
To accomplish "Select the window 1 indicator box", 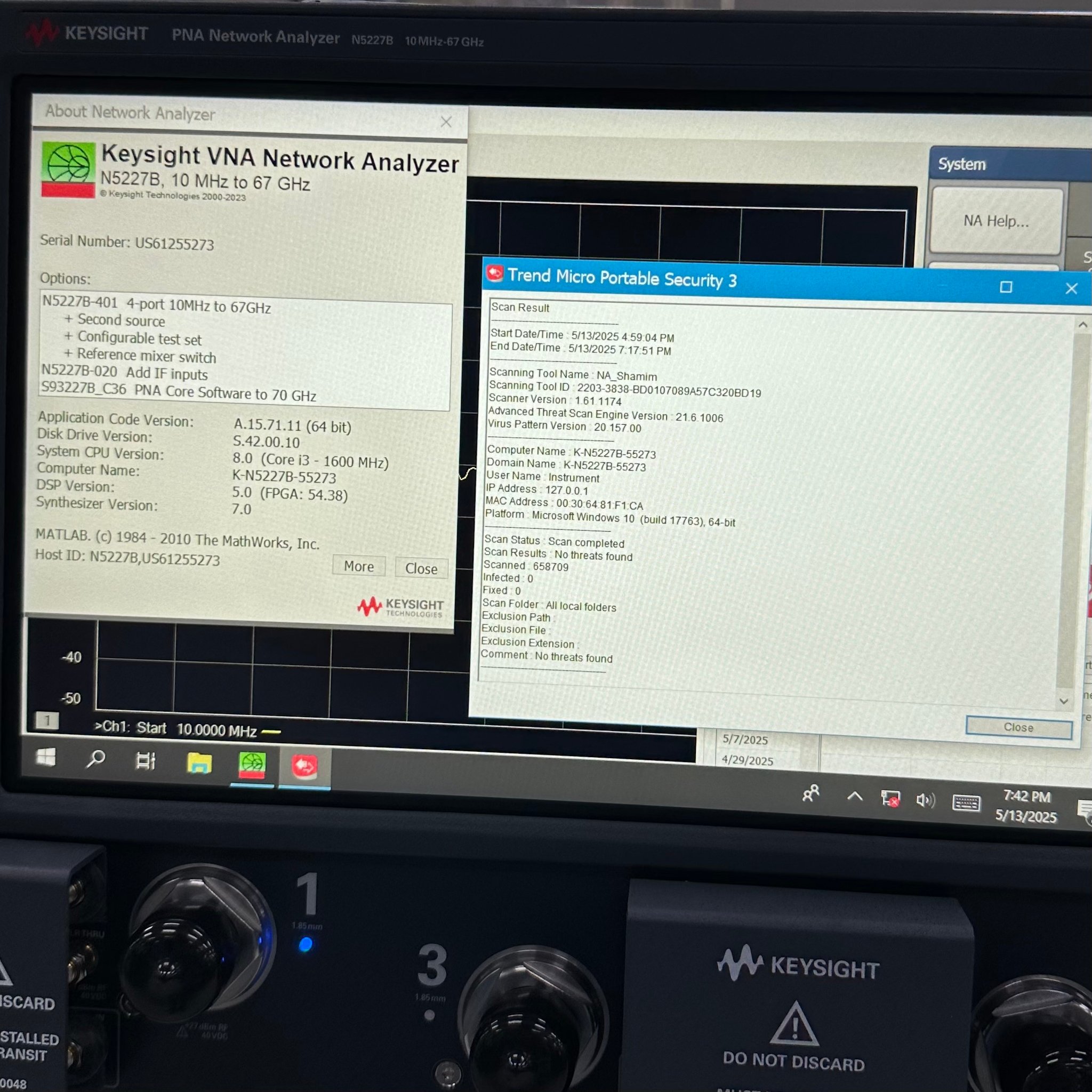I will pyautogui.click(x=47, y=721).
